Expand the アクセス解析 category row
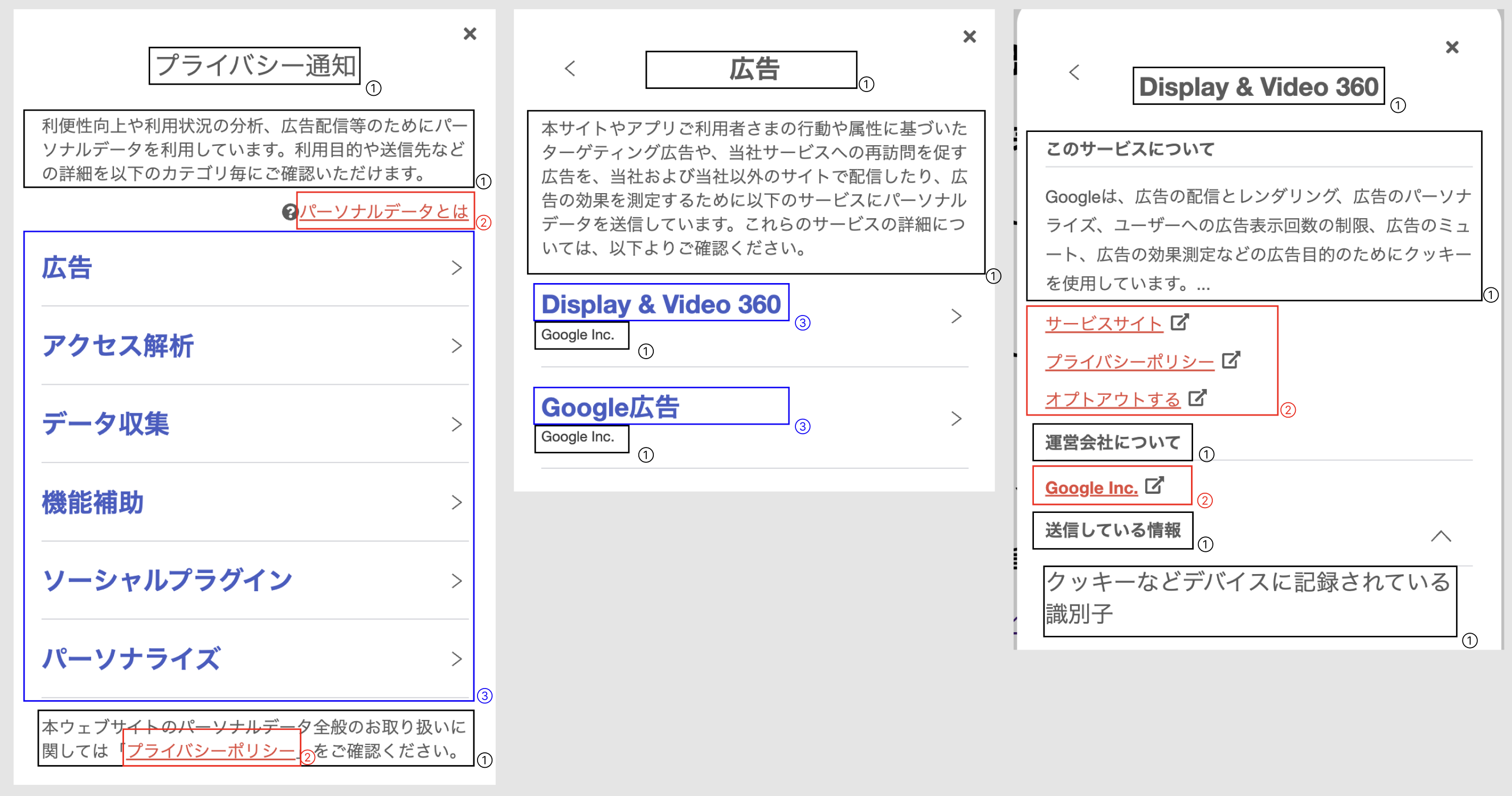This screenshot has height=796, width=1512. [x=457, y=346]
